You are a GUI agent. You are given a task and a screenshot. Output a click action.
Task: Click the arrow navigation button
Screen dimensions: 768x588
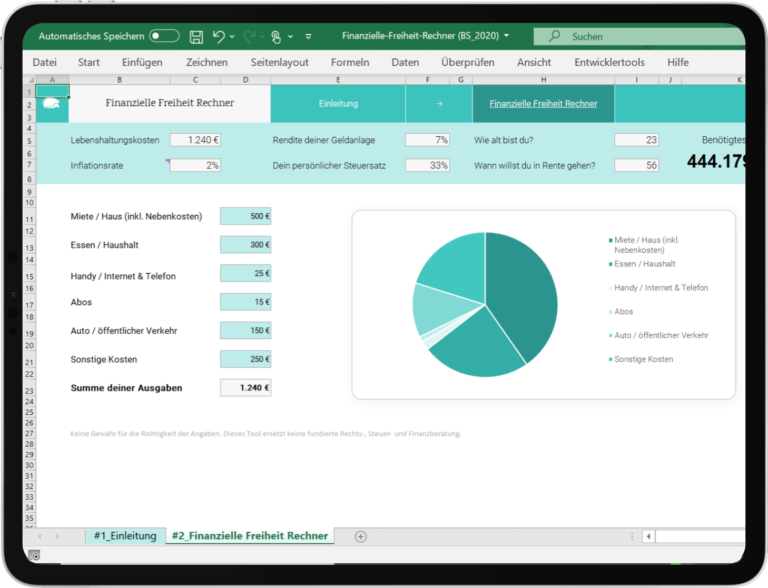pyautogui.click(x=439, y=103)
